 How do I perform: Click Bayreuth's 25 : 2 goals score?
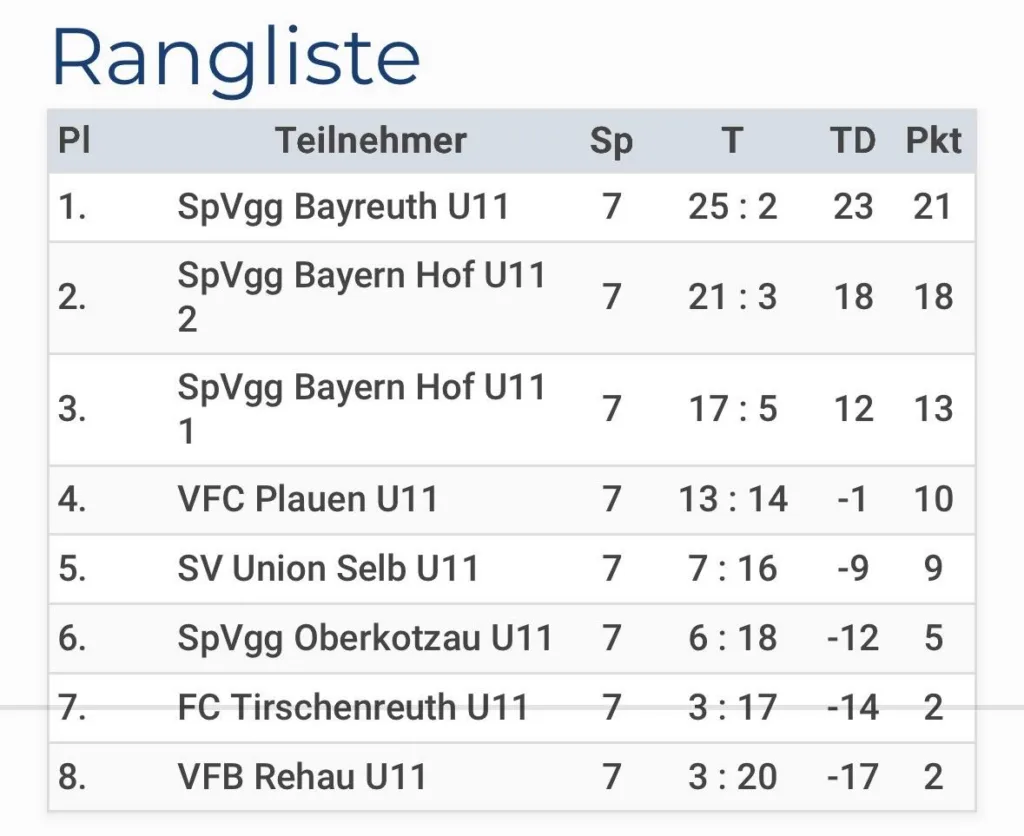pos(732,207)
